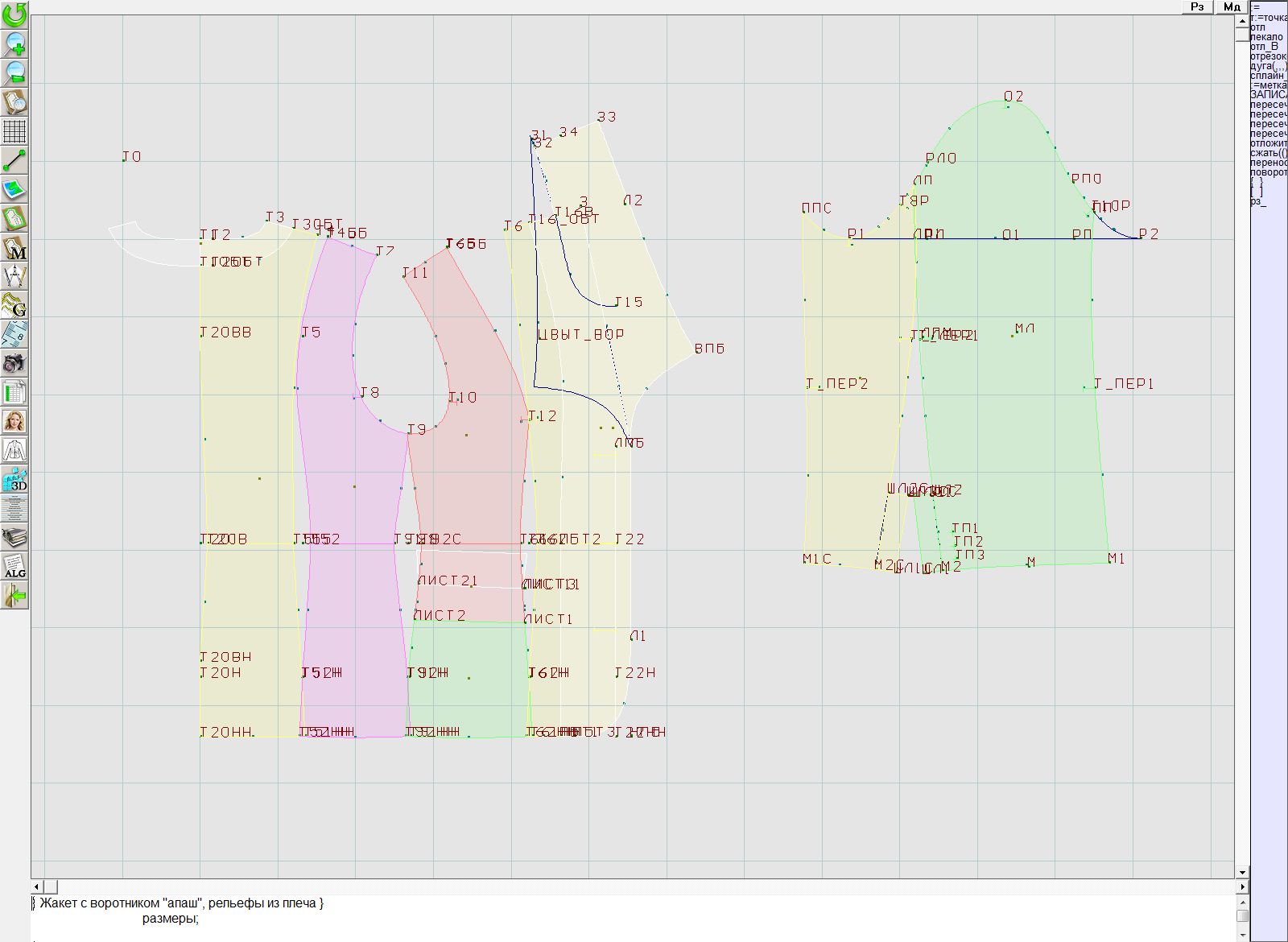Choose 'лекало' in the command list
This screenshot has height=942, width=1288.
pos(1267,37)
